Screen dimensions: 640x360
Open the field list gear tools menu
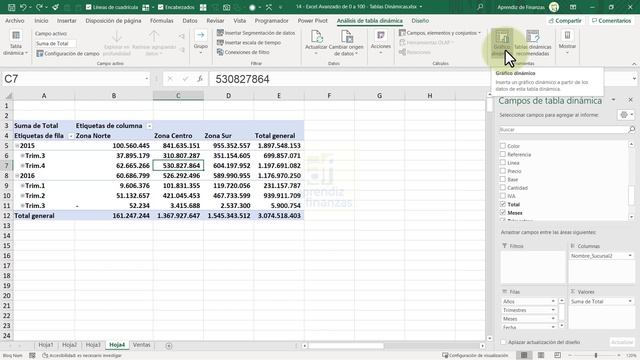click(x=626, y=115)
